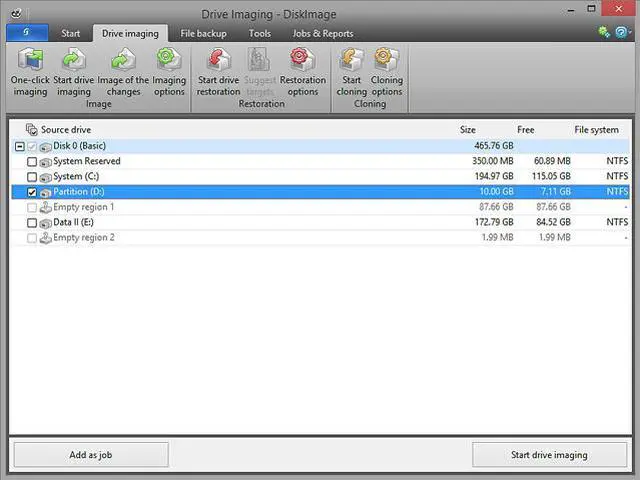Switch to the File backup tab
This screenshot has height=480, width=640.
(203, 33)
